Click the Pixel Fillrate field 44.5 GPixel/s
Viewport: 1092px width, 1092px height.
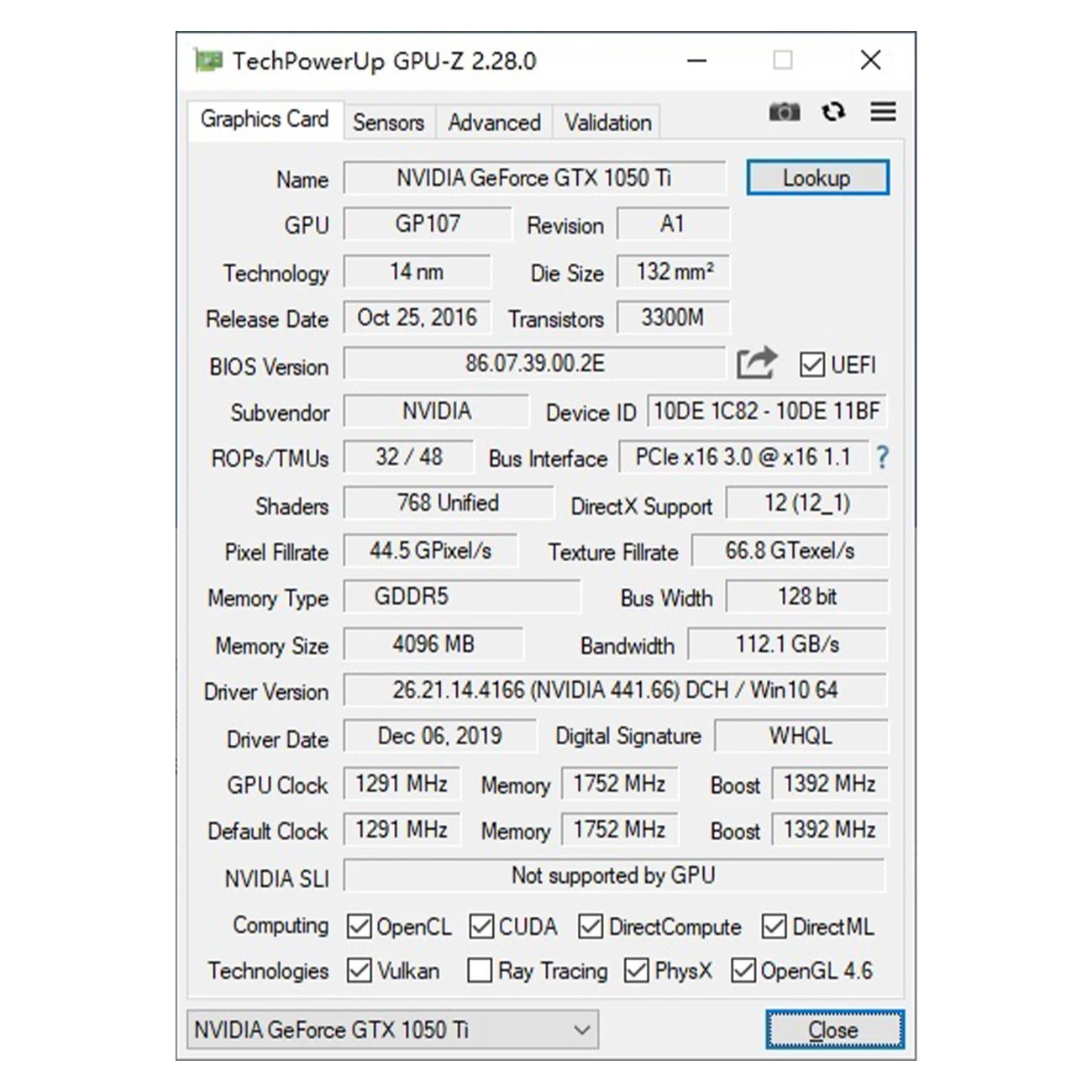click(x=431, y=551)
